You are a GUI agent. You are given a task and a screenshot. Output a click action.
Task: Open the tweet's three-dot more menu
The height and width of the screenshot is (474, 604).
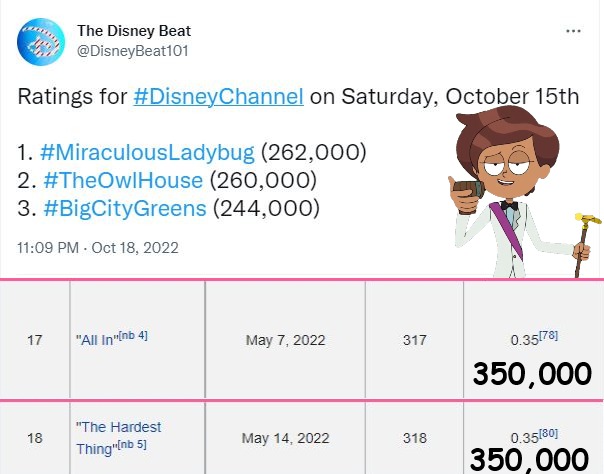click(x=573, y=31)
